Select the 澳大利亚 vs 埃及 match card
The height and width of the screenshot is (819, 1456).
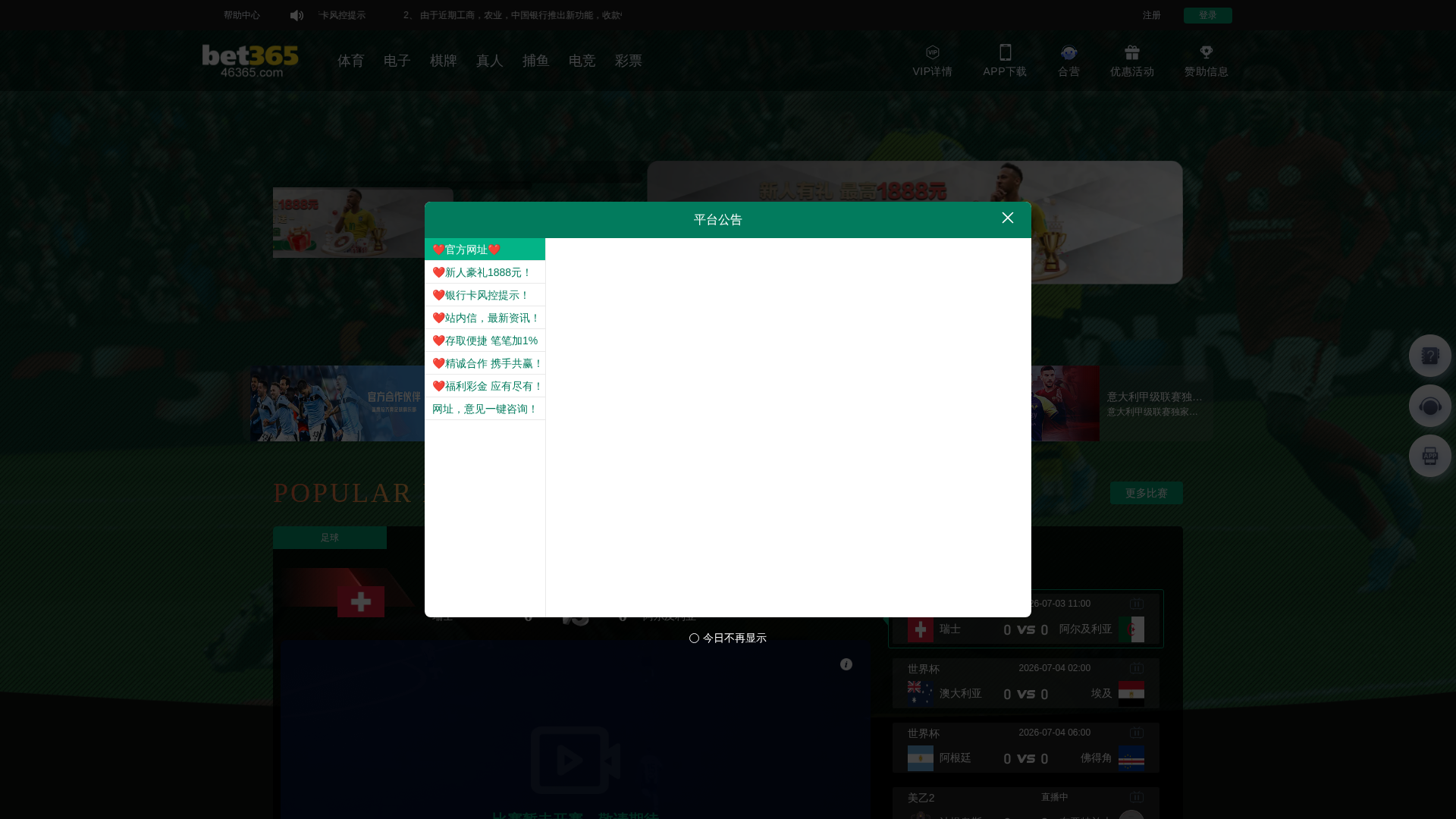1025,683
